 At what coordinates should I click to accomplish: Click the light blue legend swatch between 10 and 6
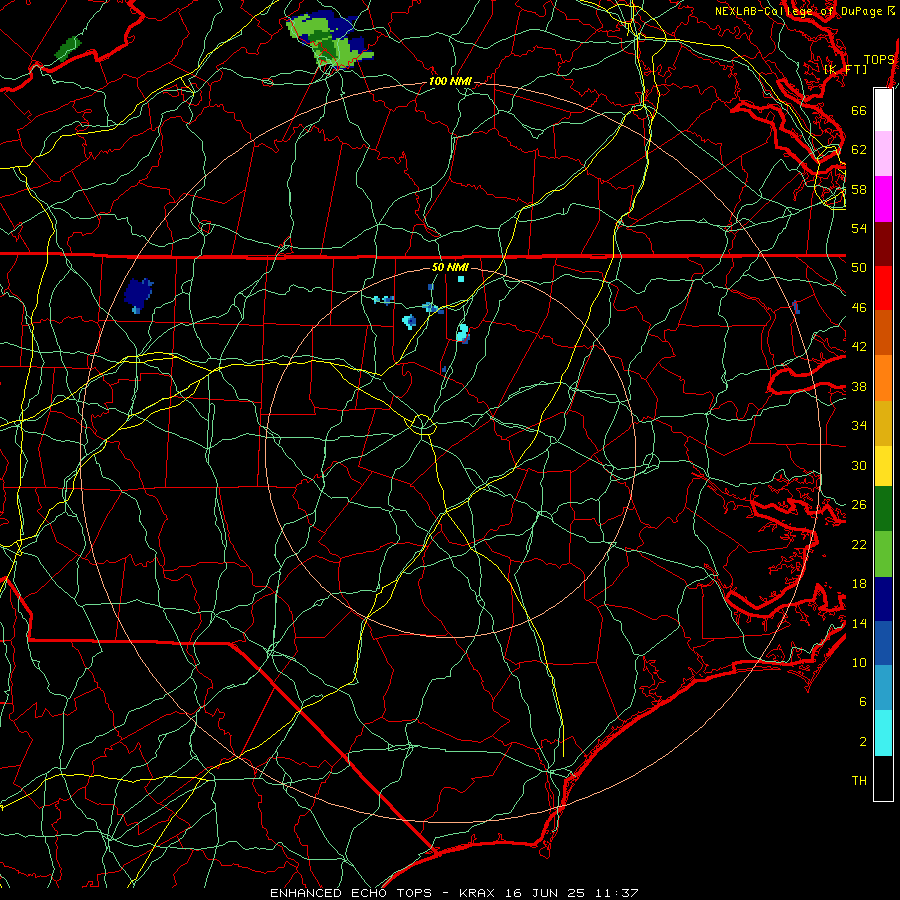883,688
